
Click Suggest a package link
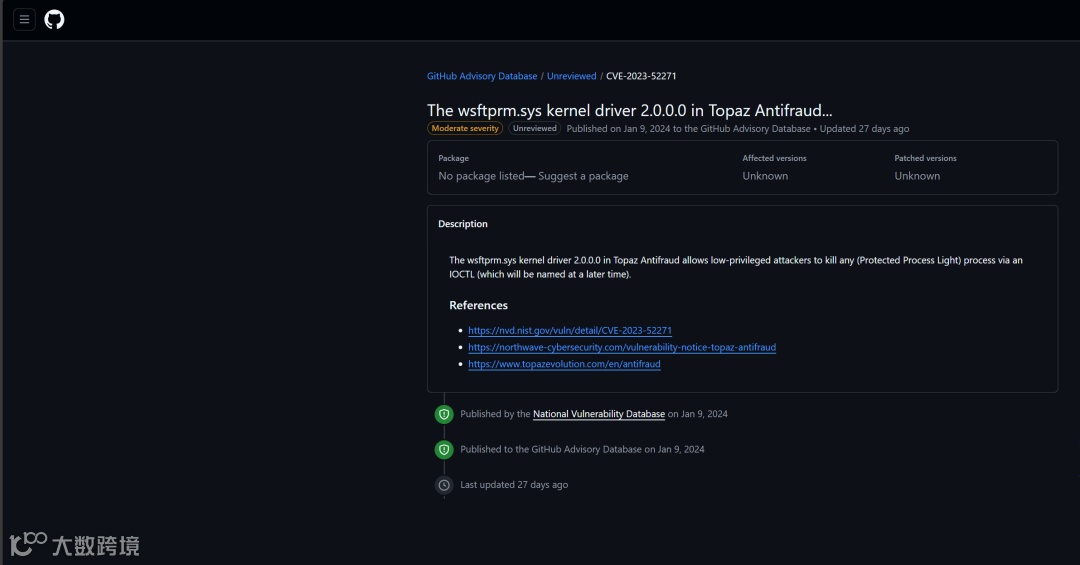point(583,176)
